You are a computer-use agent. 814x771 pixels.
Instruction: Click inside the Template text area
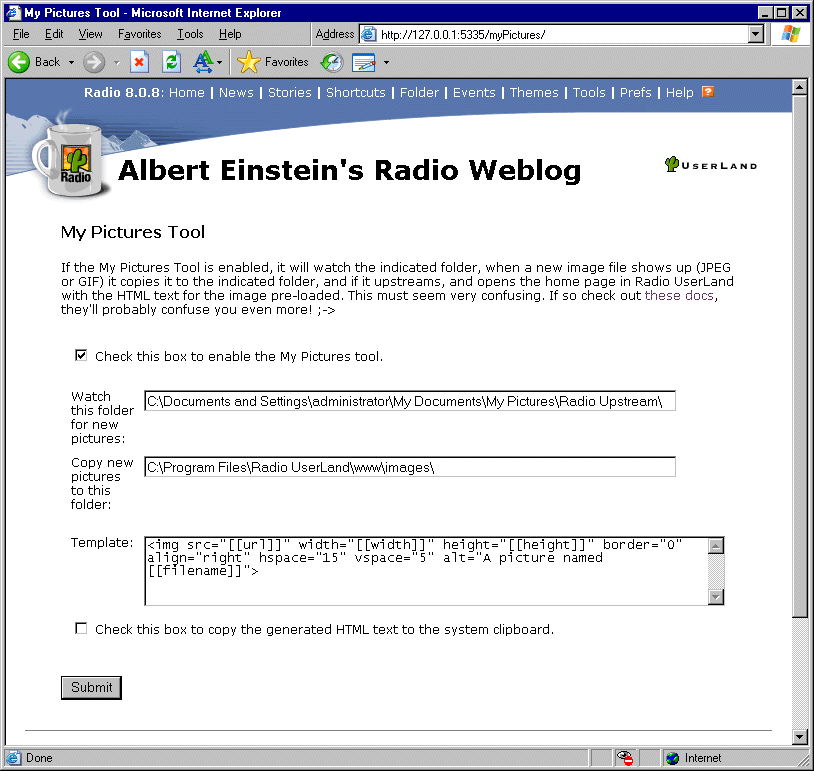coord(427,571)
